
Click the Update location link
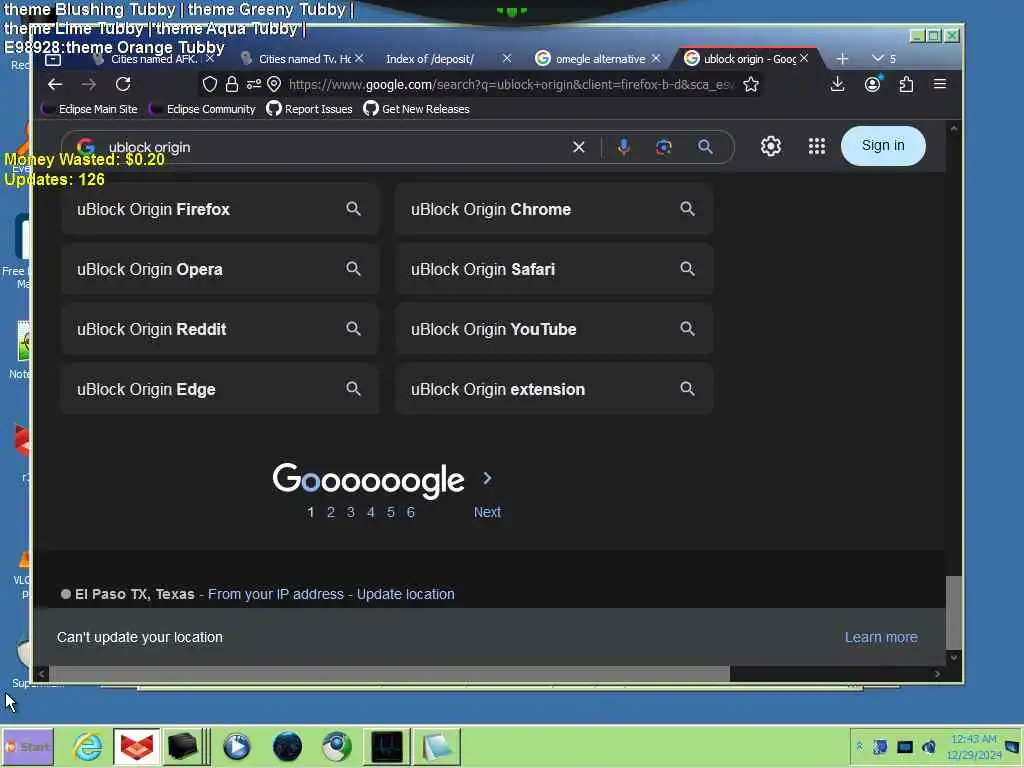click(406, 594)
